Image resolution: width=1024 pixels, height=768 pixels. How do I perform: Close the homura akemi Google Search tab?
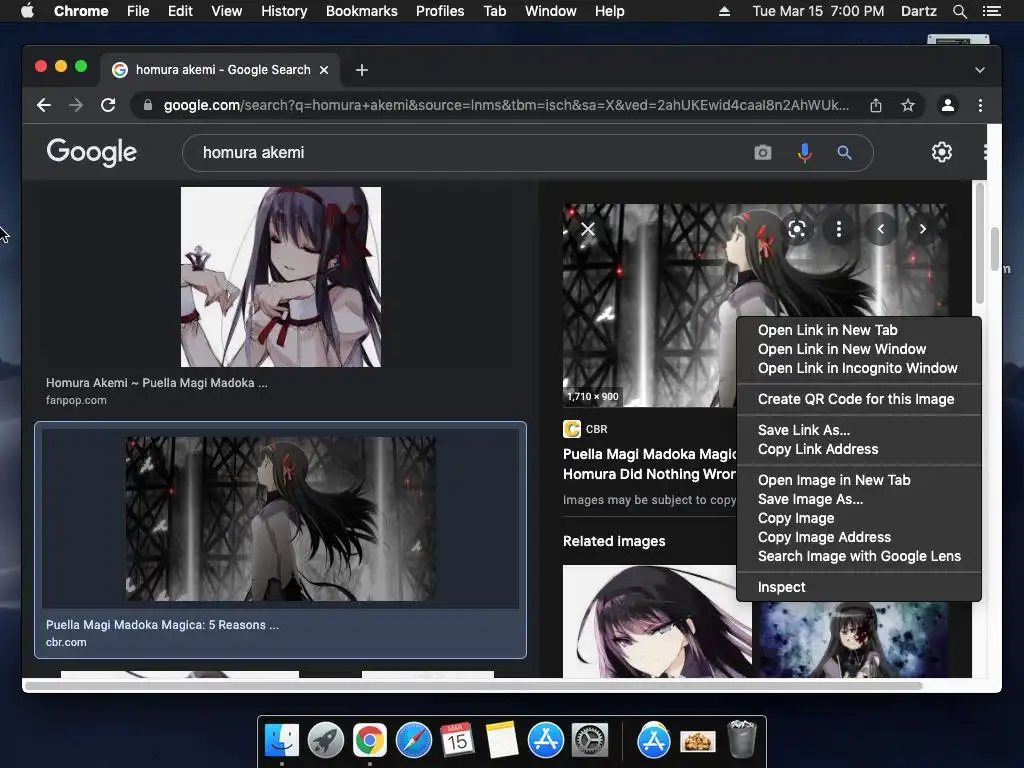[324, 70]
